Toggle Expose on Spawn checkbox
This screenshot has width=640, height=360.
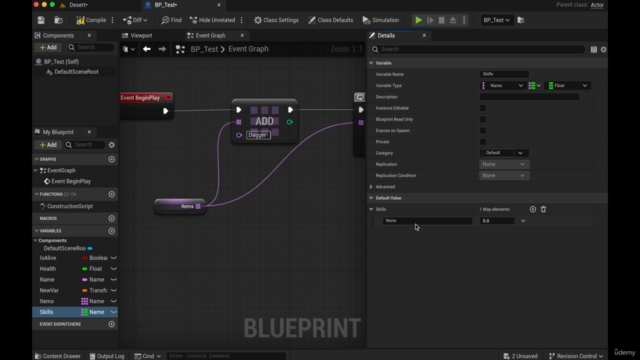(x=483, y=131)
